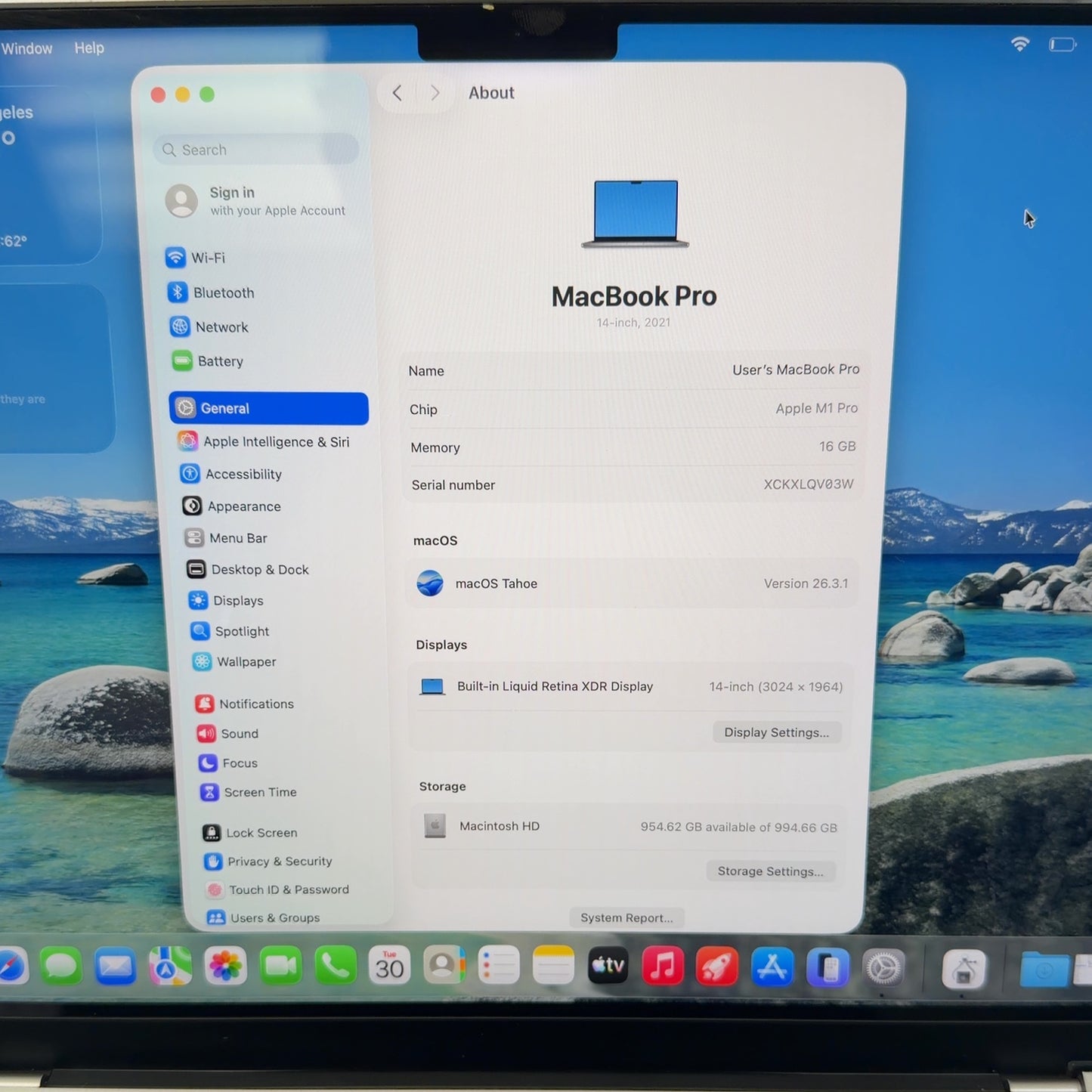Click the Search field in sidebar
Screen dimensions: 1092x1092
click(x=256, y=150)
